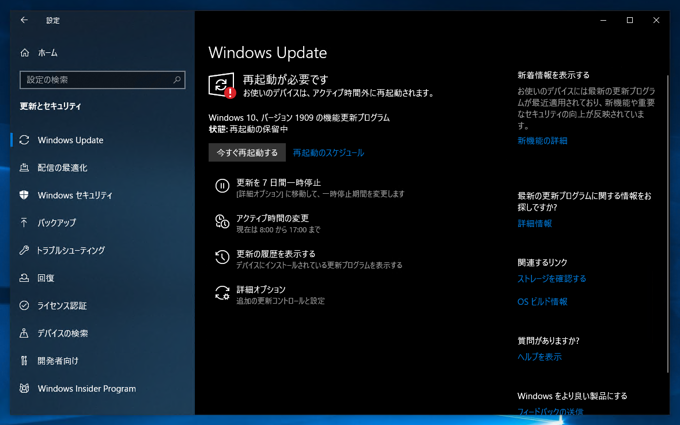The height and width of the screenshot is (425, 680).
Task: Click the 状態: 再起動の保留中 status text
Action: click(x=248, y=129)
